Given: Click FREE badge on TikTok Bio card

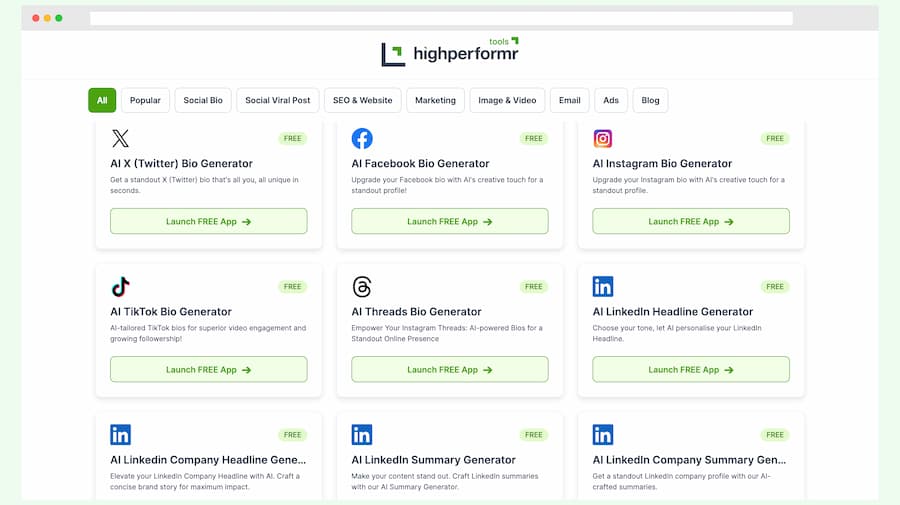Looking at the screenshot, I should [293, 286].
